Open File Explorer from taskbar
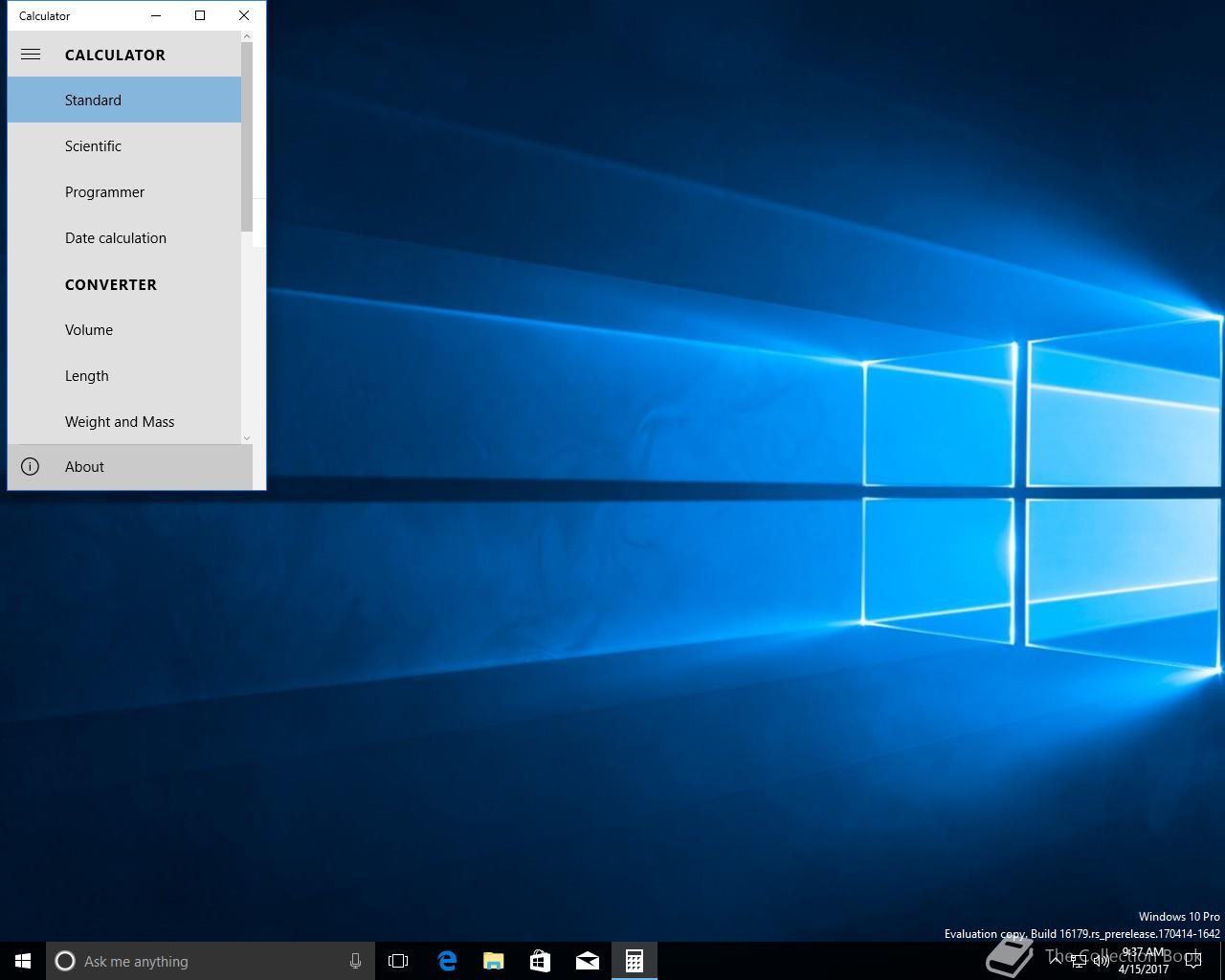 pos(494,961)
